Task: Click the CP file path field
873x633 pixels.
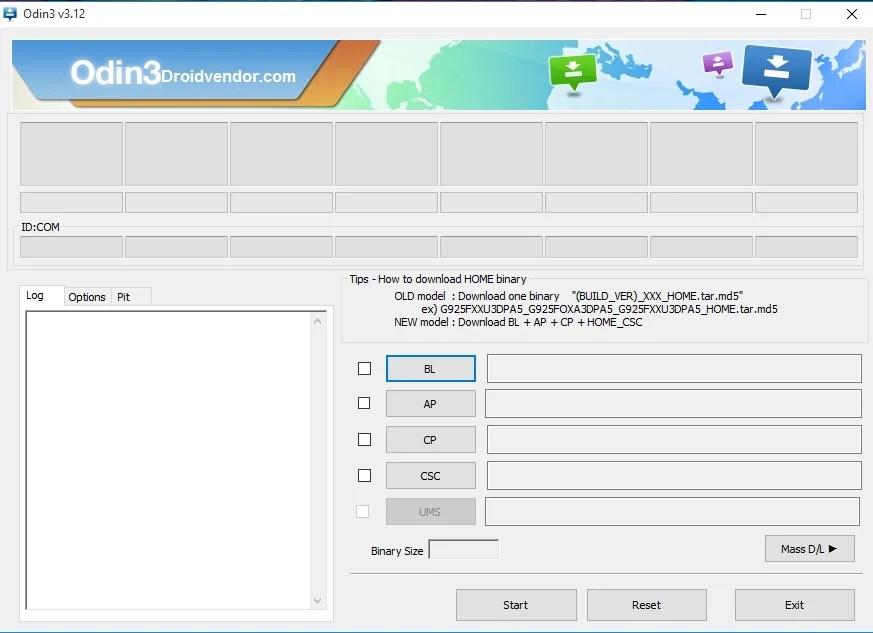Action: [674, 440]
